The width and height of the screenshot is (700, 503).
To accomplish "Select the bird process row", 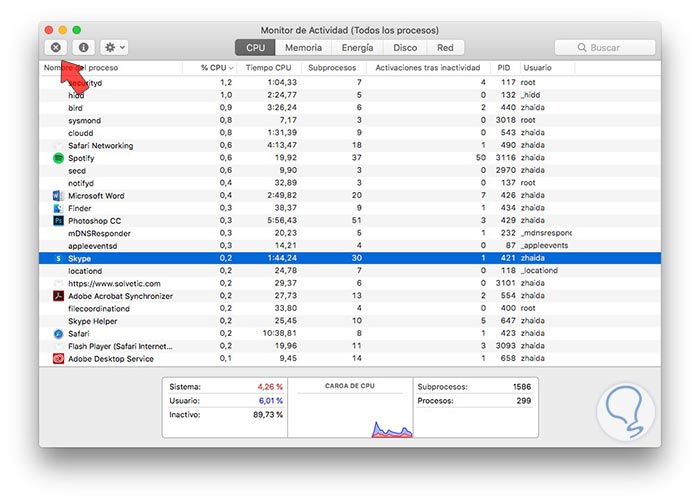I will point(350,108).
